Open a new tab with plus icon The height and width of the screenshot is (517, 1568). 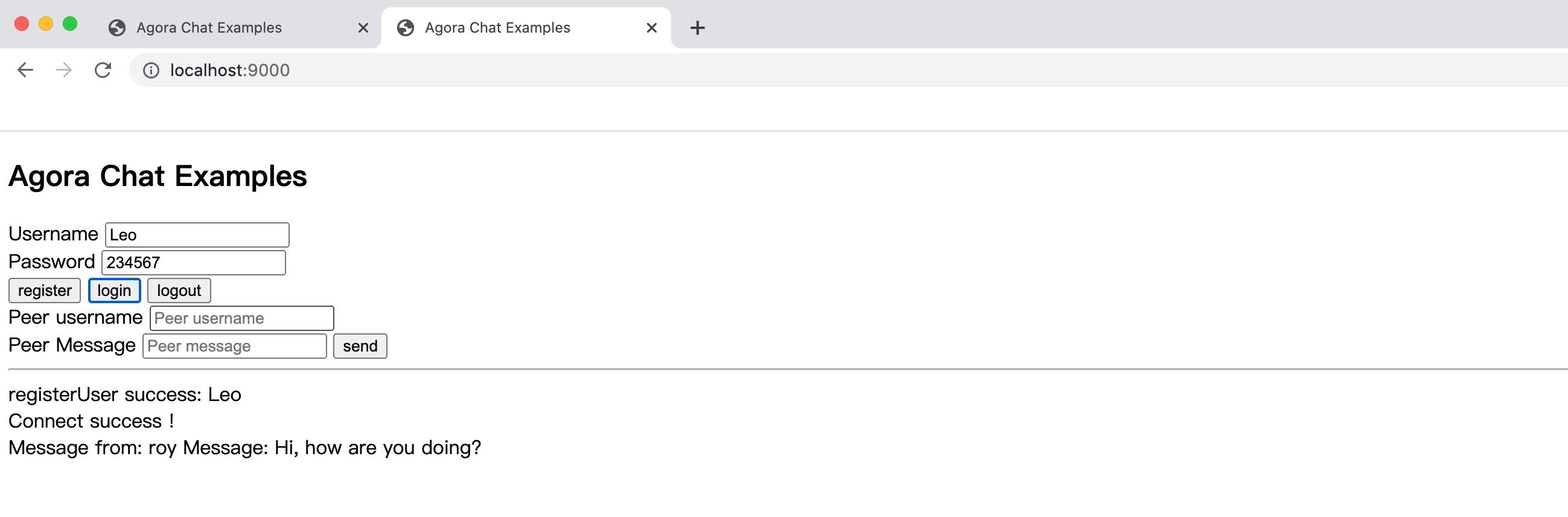[x=698, y=27]
